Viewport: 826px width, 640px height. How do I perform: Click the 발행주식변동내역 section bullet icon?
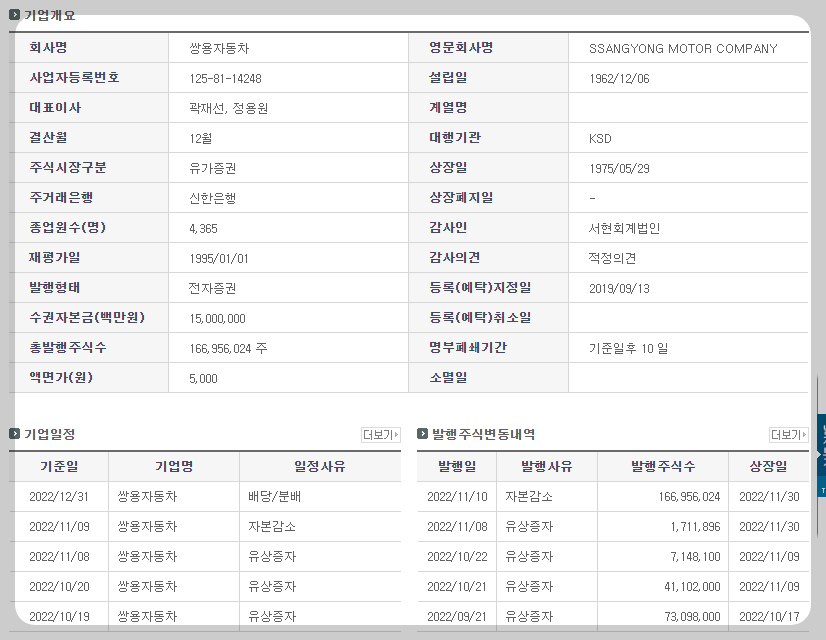422,434
